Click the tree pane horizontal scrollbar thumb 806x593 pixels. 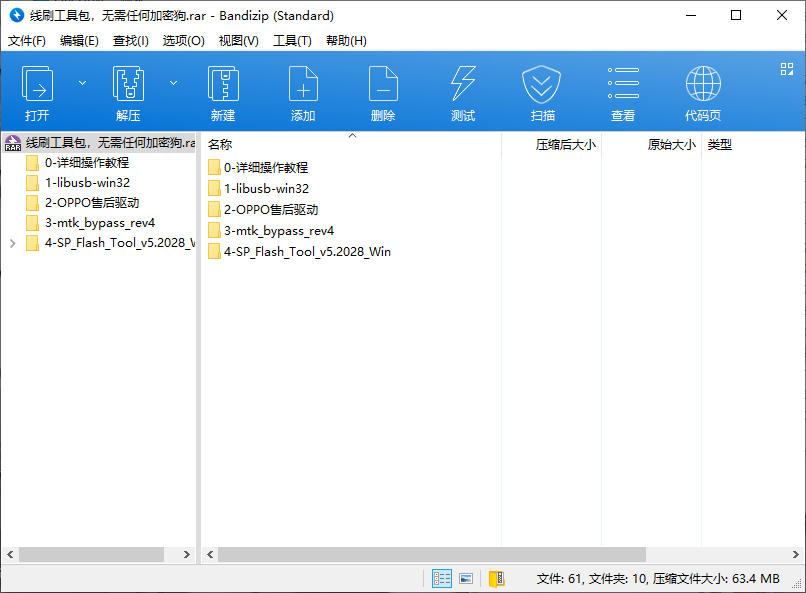[91, 554]
